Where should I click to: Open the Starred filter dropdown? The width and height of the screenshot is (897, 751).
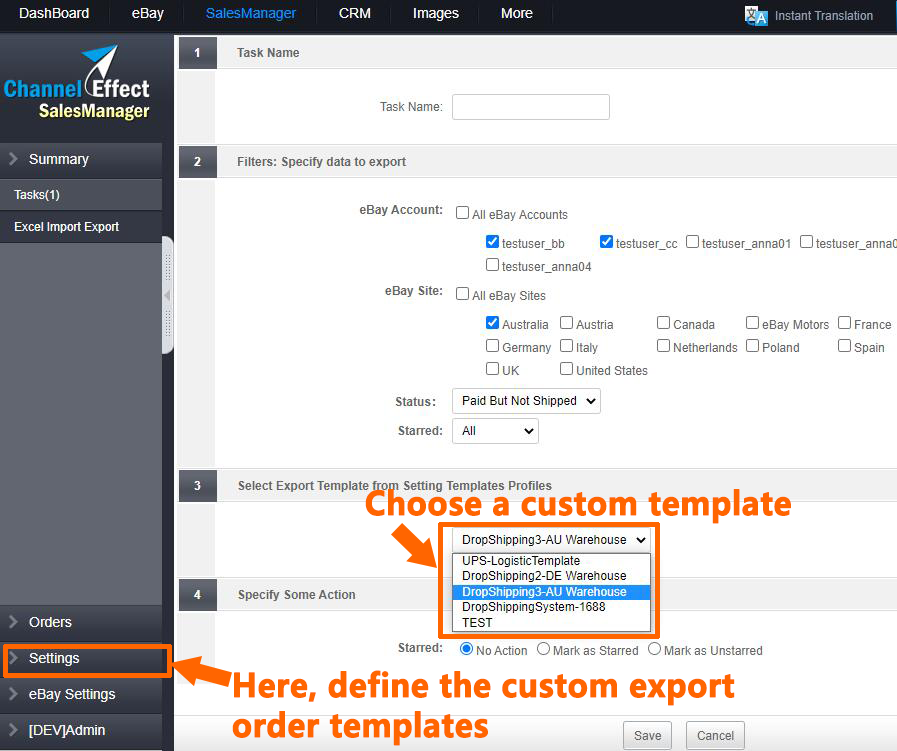[x=495, y=431]
